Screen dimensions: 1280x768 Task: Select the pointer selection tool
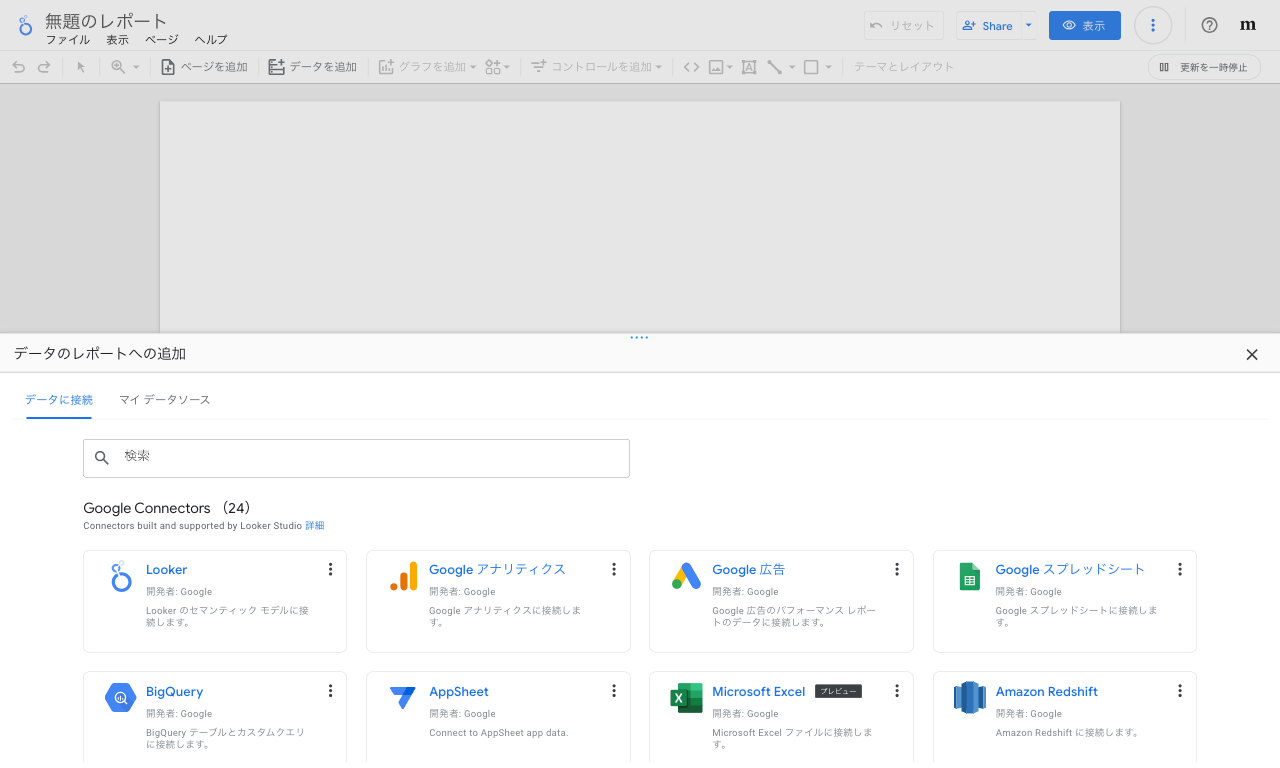82,67
